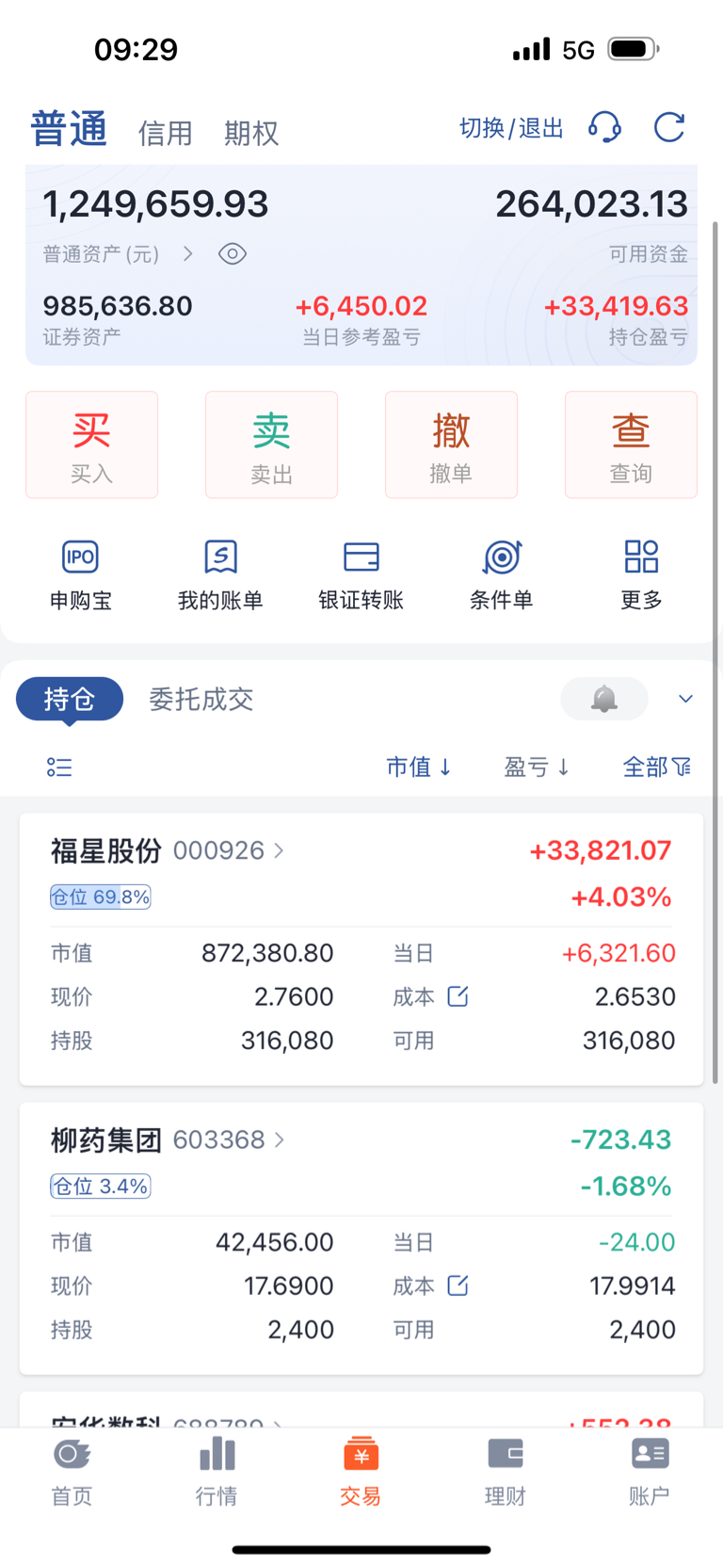Viewport: 723px width, 1568px height.
Task: Go to 行情 bottom nav
Action: point(217,1472)
